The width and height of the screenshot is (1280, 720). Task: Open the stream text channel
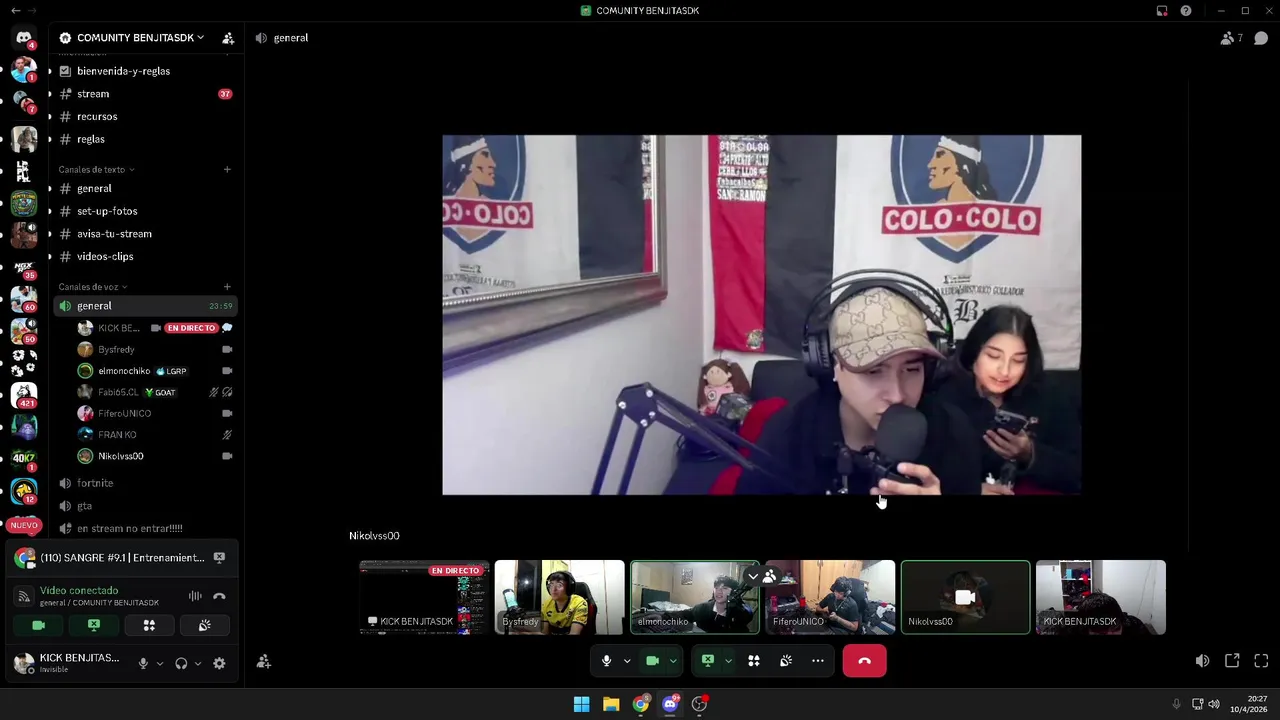pyautogui.click(x=145, y=94)
